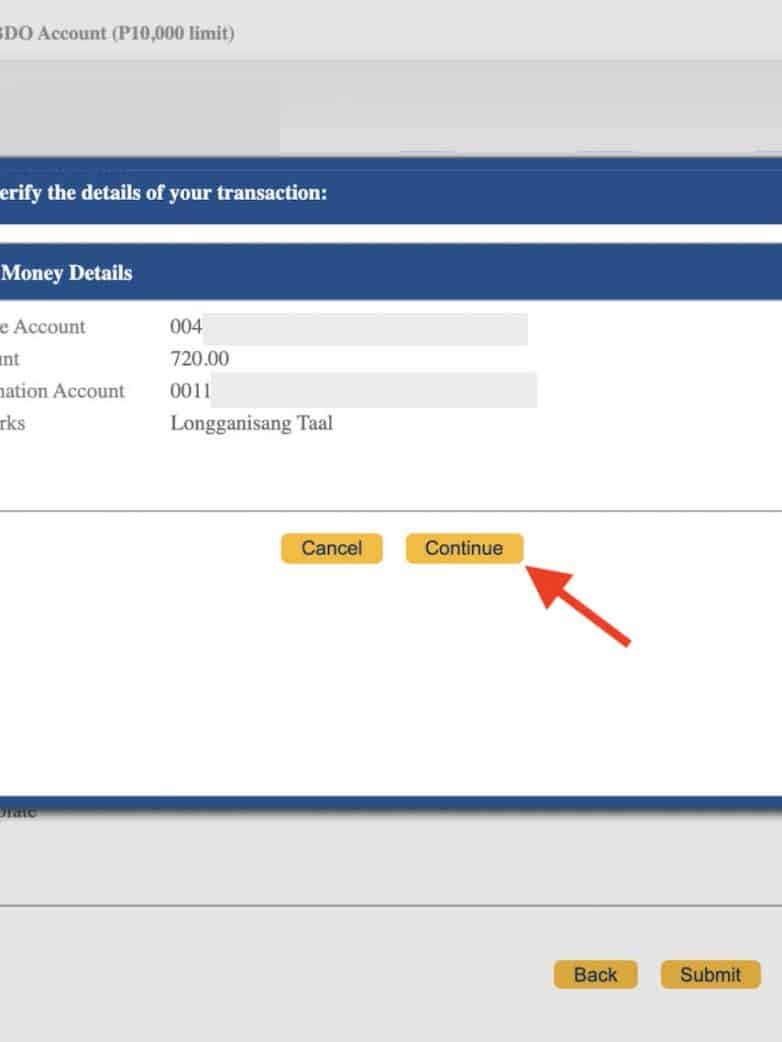Click the partially hidden Date label
Viewport: 782px width, 1042px height.
pos(18,812)
